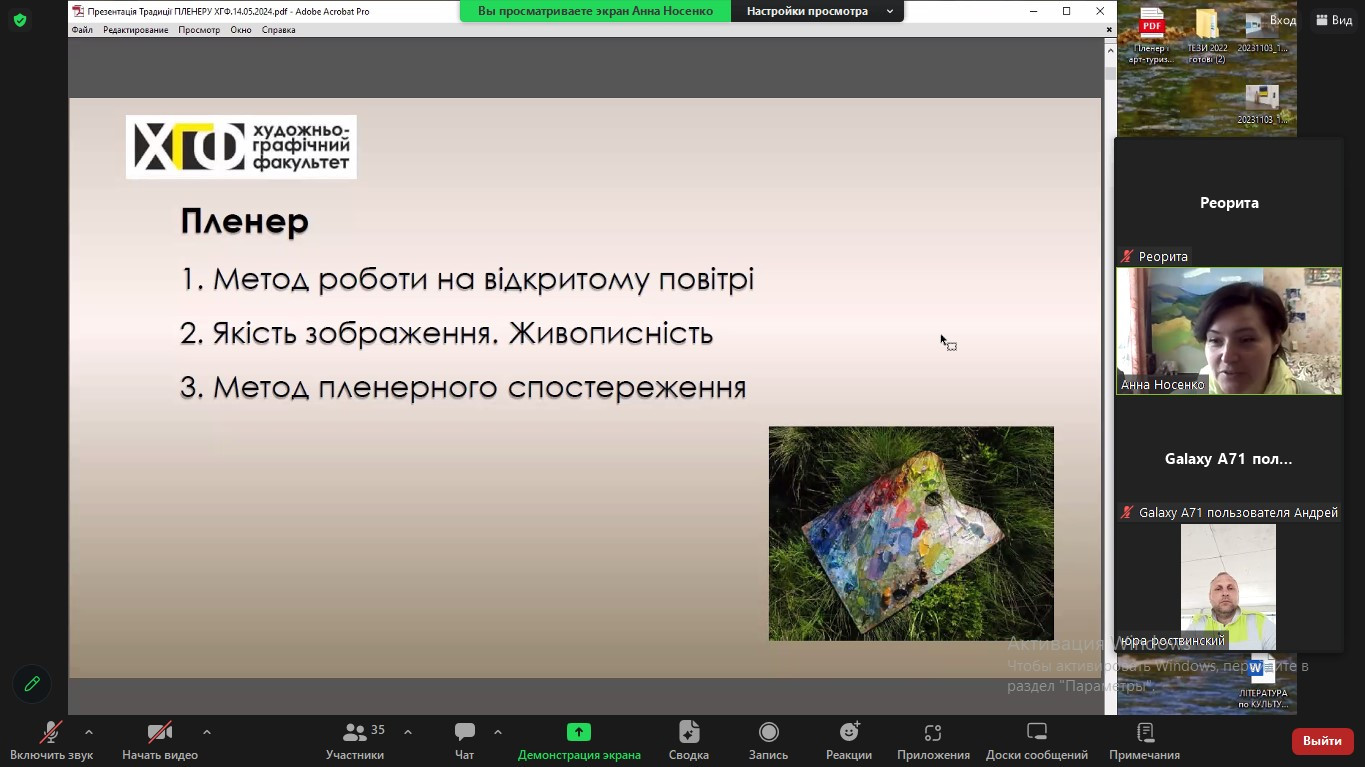
Task: Expand the arrow beside Участники
Action: (408, 732)
